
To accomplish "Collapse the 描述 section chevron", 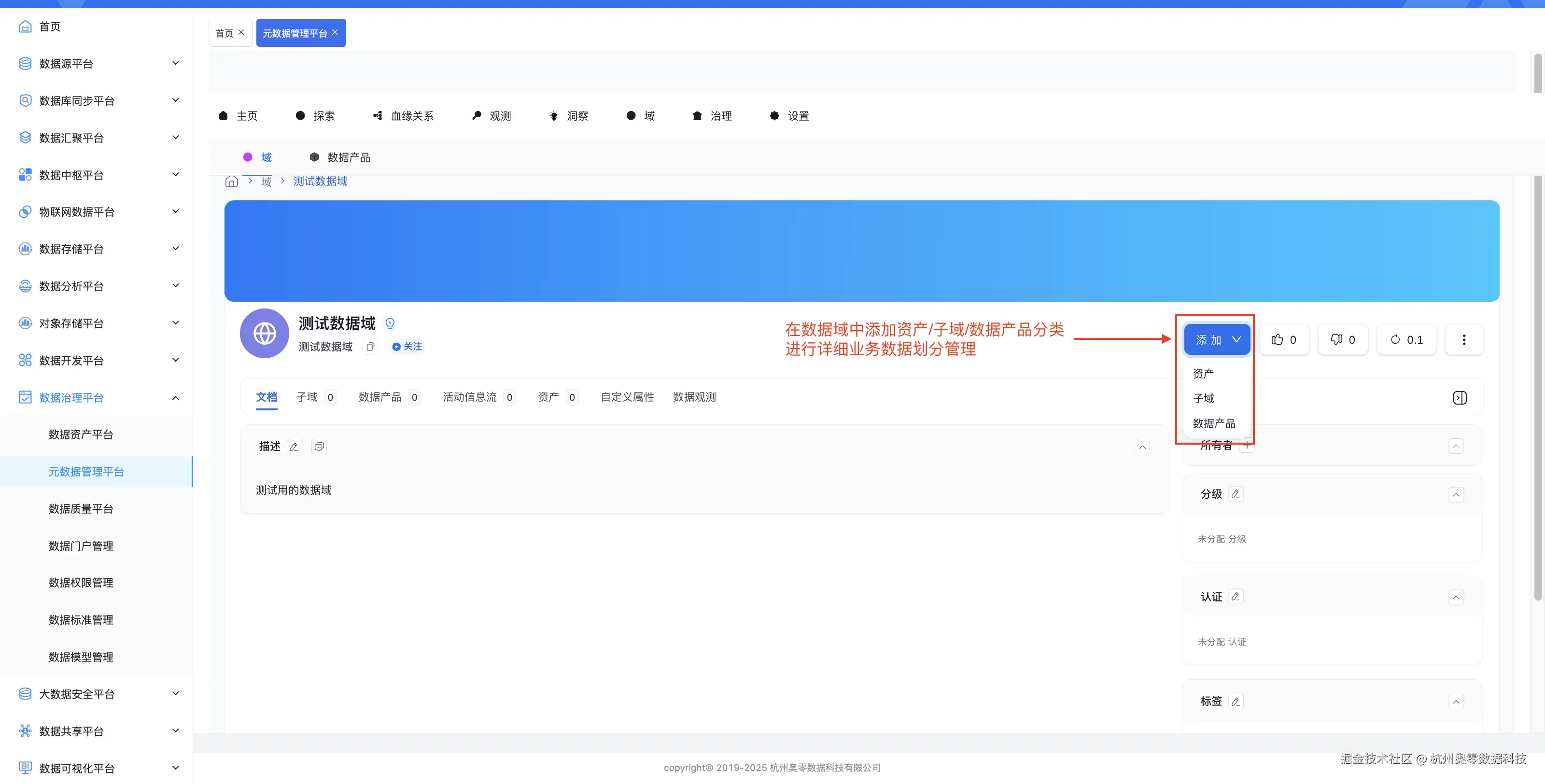I will [1142, 446].
